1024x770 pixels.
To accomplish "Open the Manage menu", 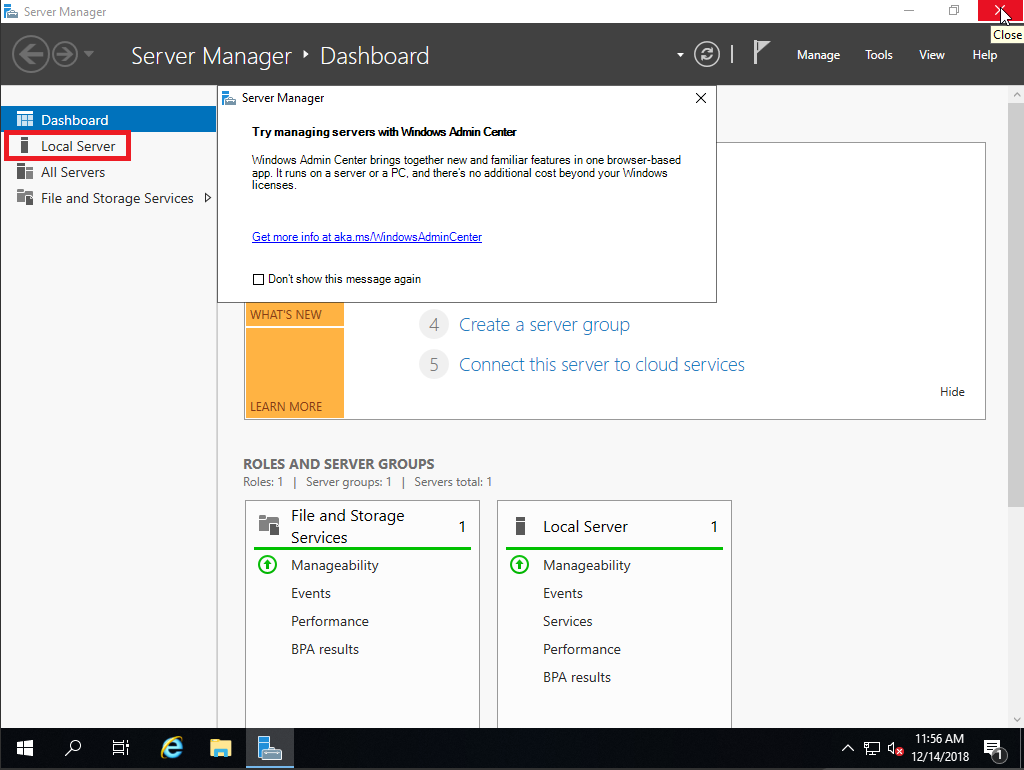I will (818, 55).
